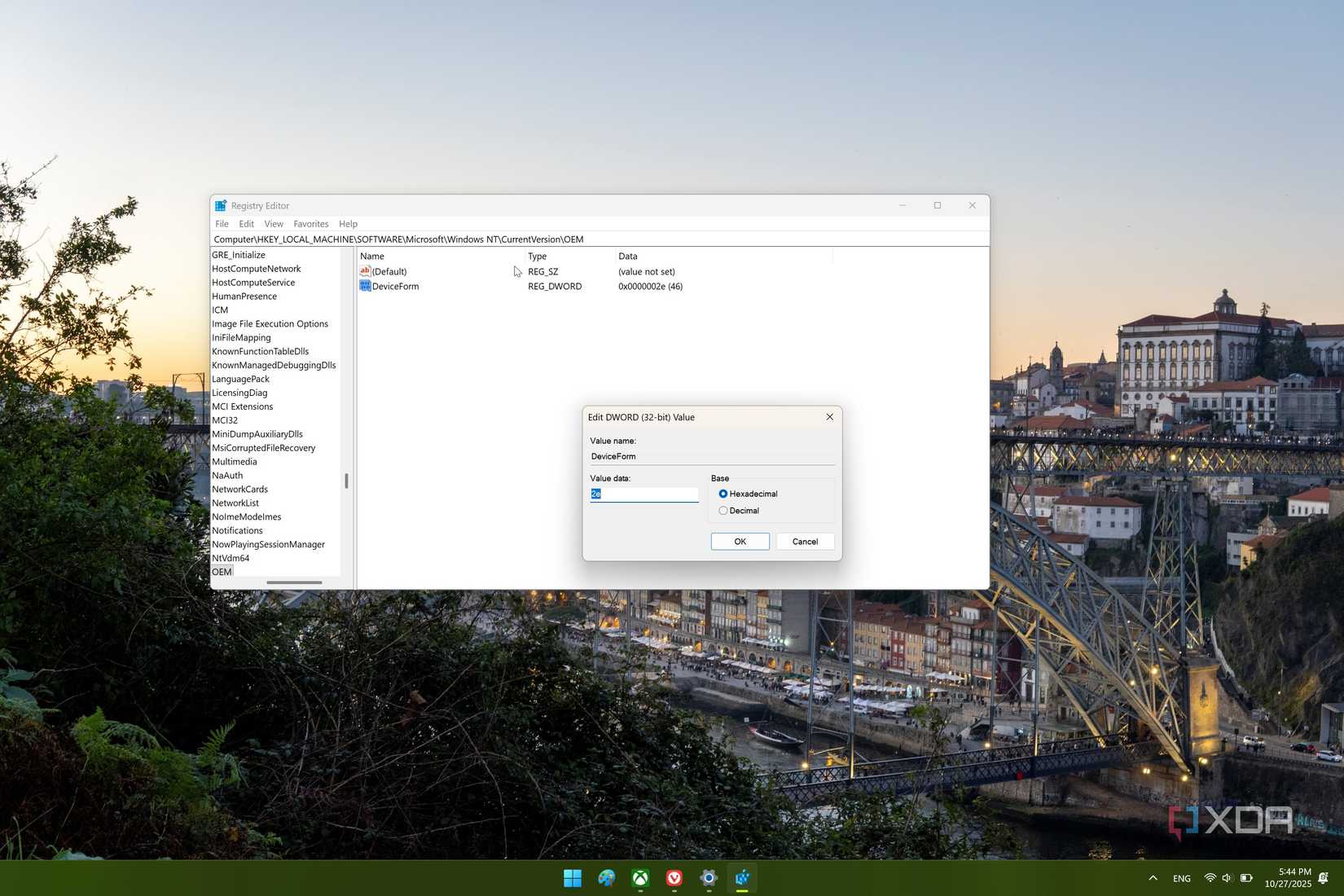Click the DeviceForm DWORD value icon
The image size is (1344, 896).
[x=365, y=286]
